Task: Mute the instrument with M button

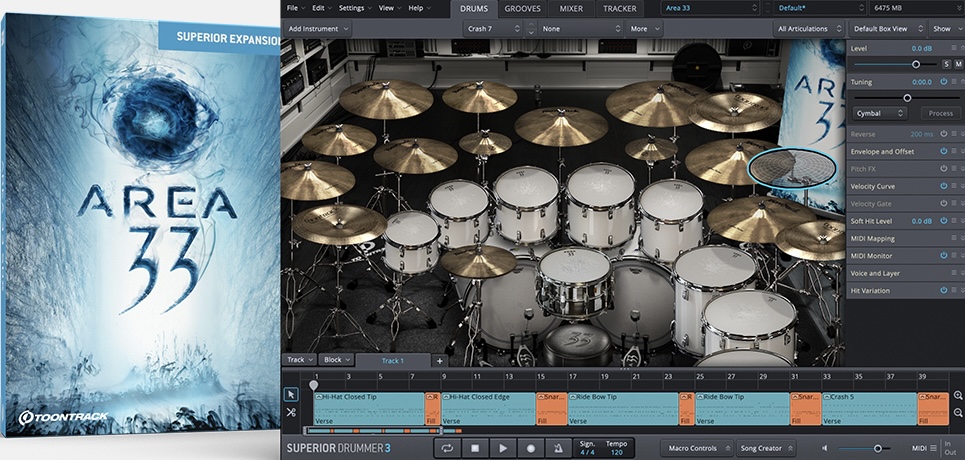Action: tap(958, 64)
